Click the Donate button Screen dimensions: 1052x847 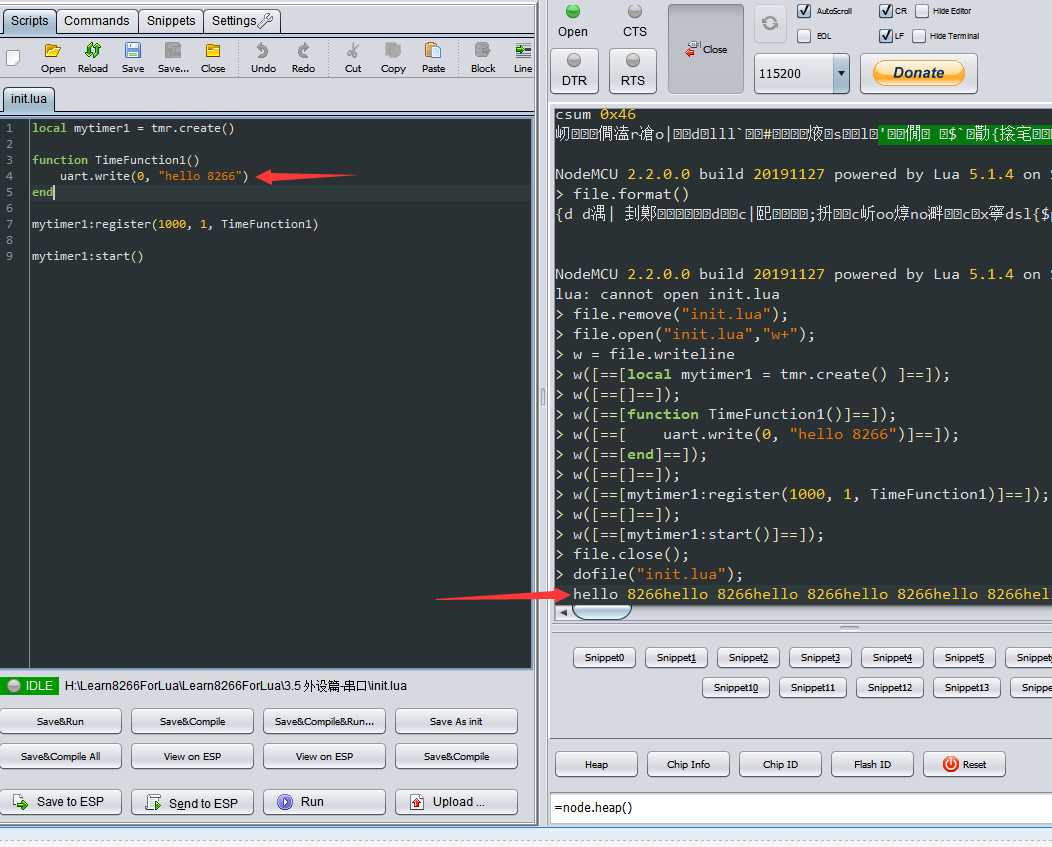coord(918,72)
